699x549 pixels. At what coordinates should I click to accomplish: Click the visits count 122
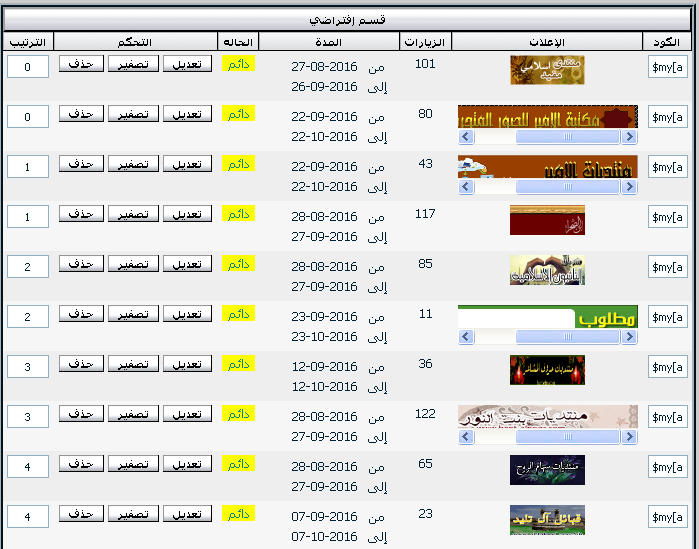425,414
